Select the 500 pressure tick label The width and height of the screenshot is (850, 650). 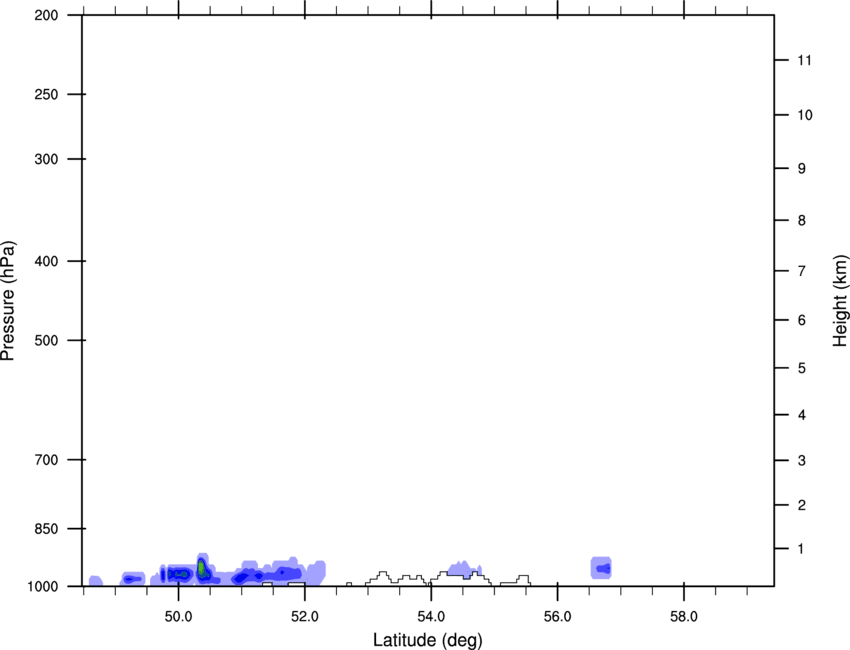46,340
